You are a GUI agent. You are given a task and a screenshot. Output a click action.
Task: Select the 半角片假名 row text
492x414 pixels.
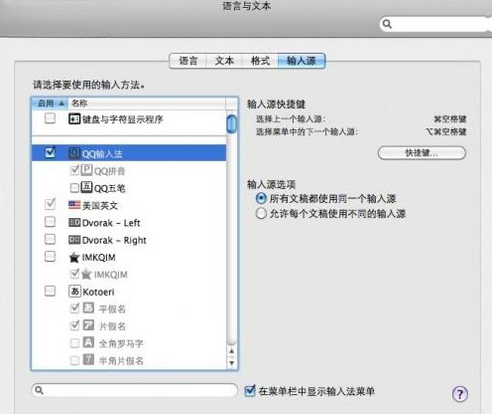tap(121, 361)
